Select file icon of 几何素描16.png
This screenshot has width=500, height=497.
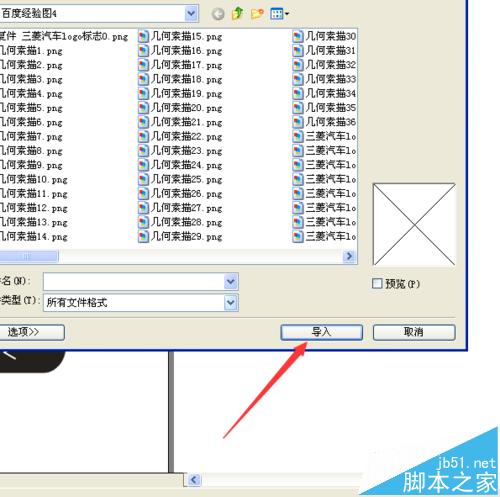tap(143, 51)
